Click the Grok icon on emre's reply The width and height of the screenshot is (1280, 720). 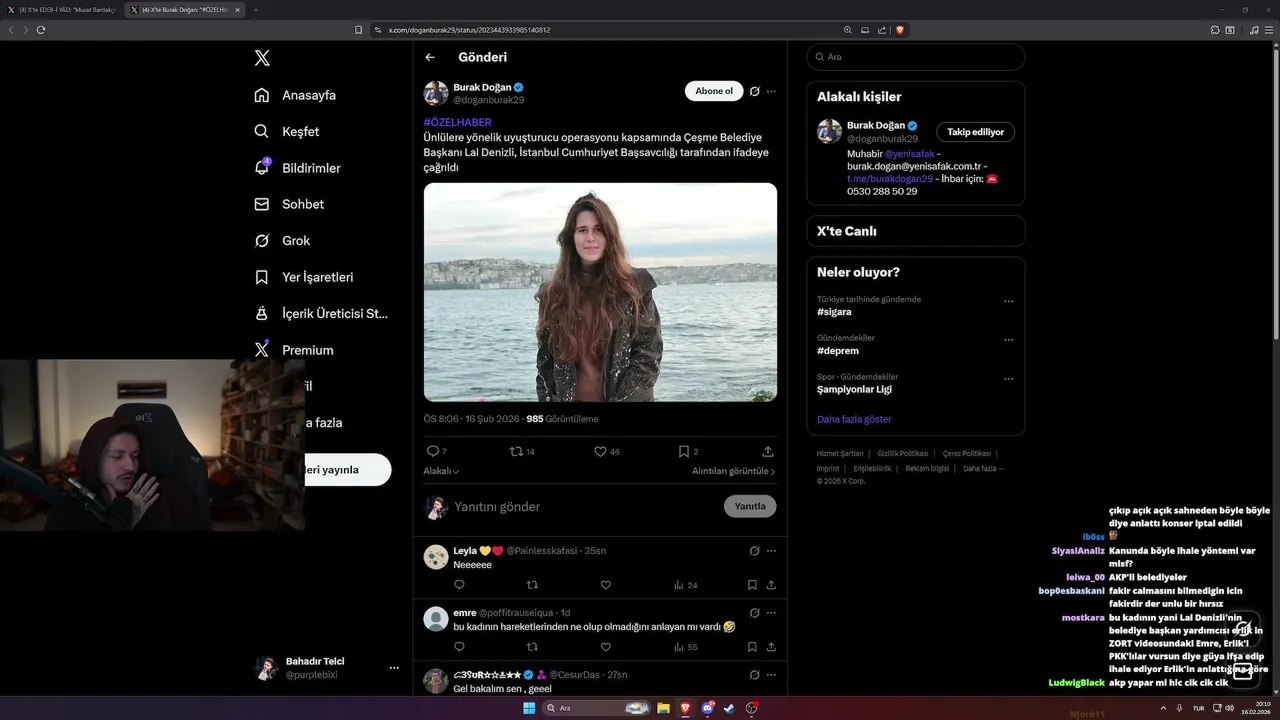[x=755, y=612]
